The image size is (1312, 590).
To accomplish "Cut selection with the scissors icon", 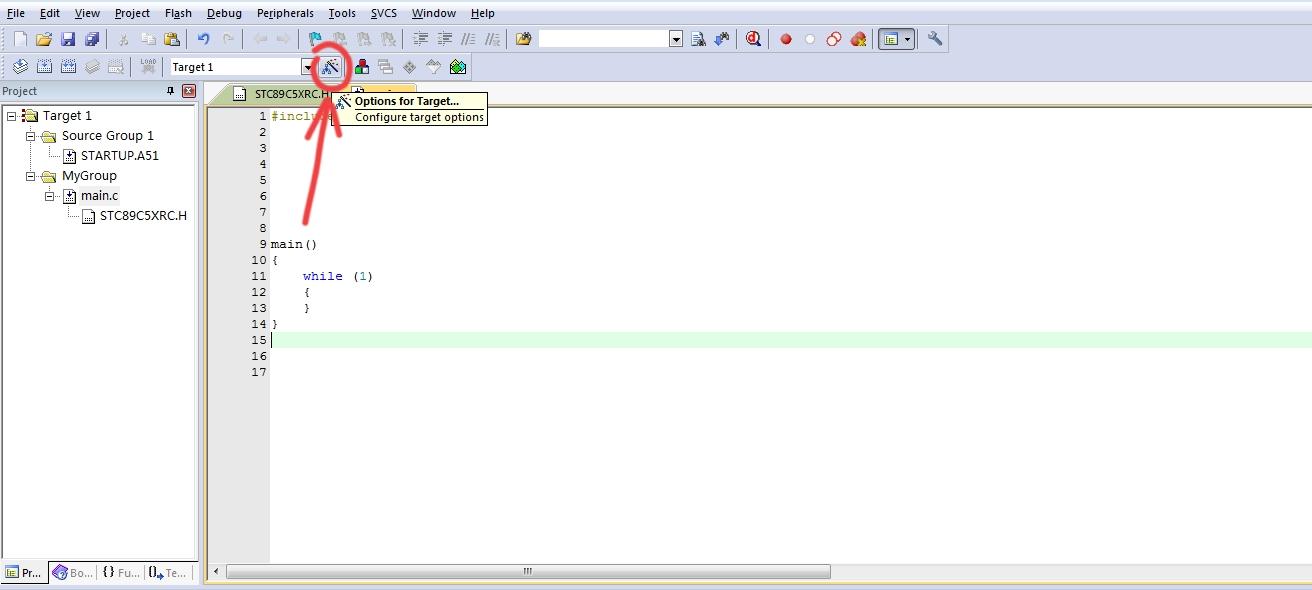I will click(123, 39).
